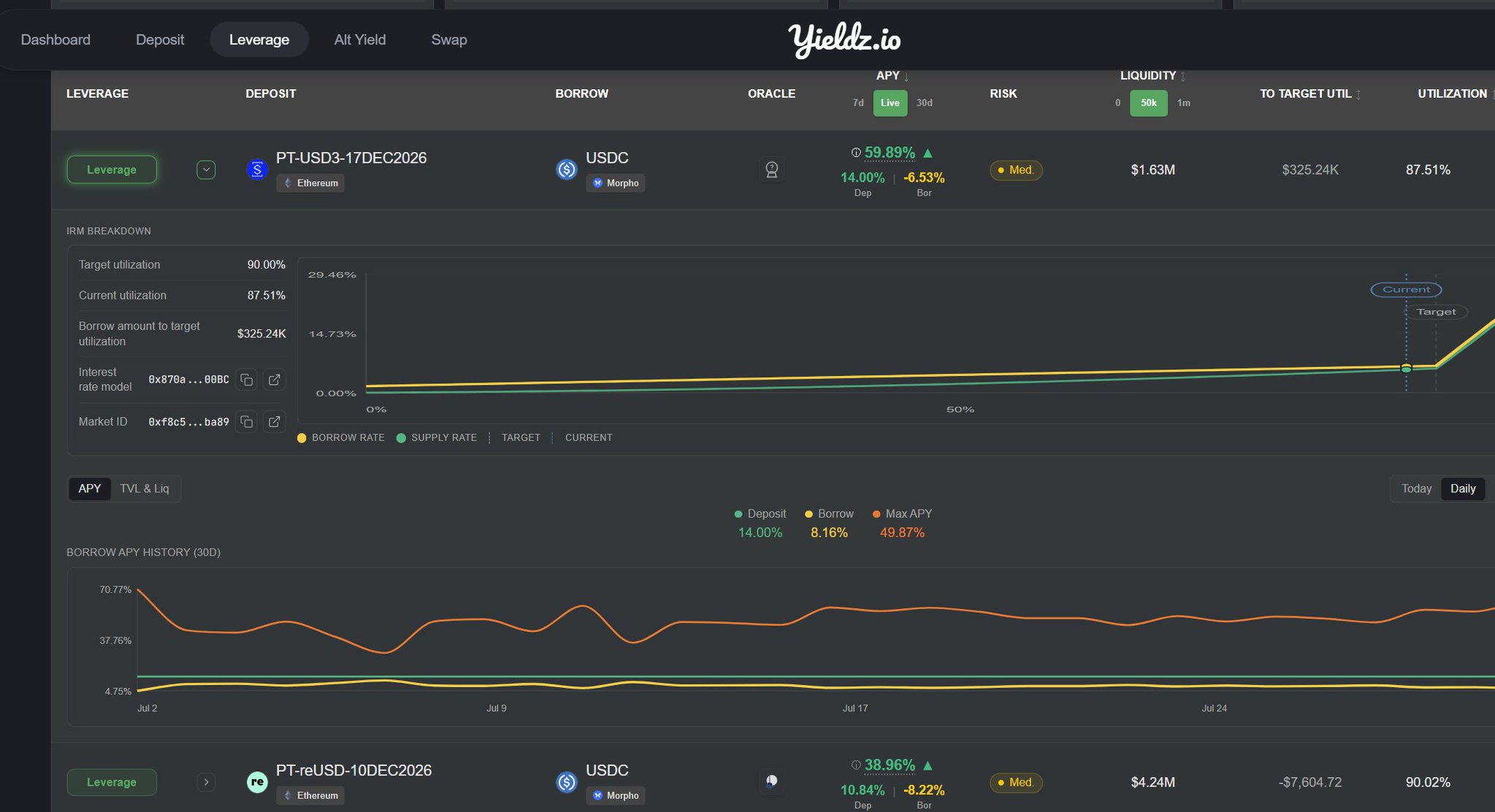Select the 7d APY period
The image size is (1495, 812).
(858, 103)
